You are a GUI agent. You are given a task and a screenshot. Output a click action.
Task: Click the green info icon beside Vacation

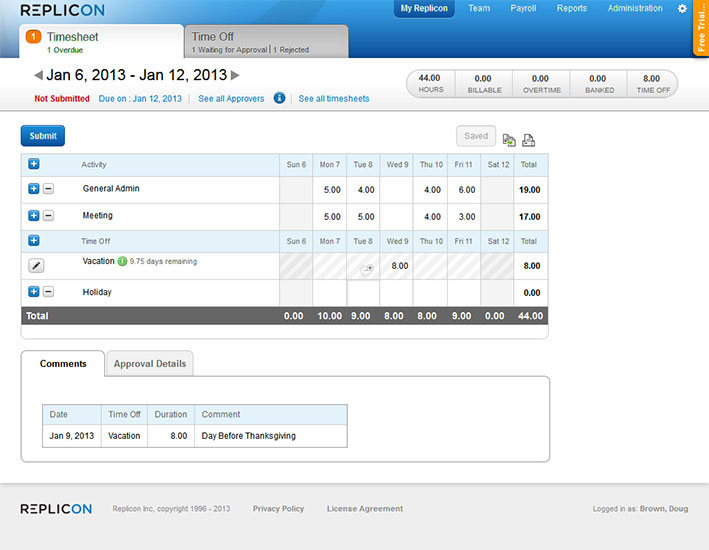tap(122, 262)
